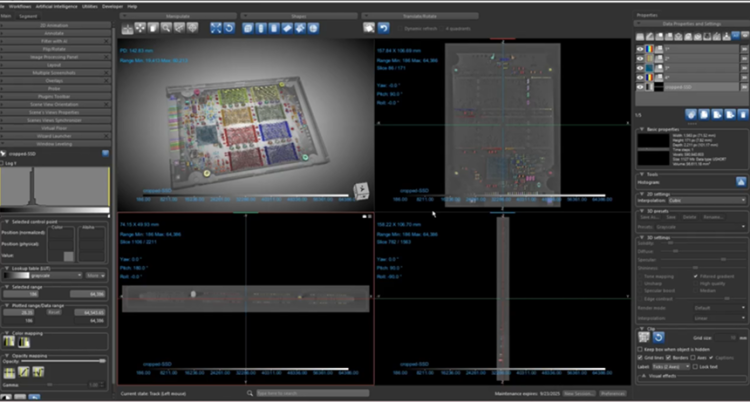Image resolution: width=750 pixels, height=402 pixels.
Task: Expand the 2D Animation panel
Action: coord(54,25)
